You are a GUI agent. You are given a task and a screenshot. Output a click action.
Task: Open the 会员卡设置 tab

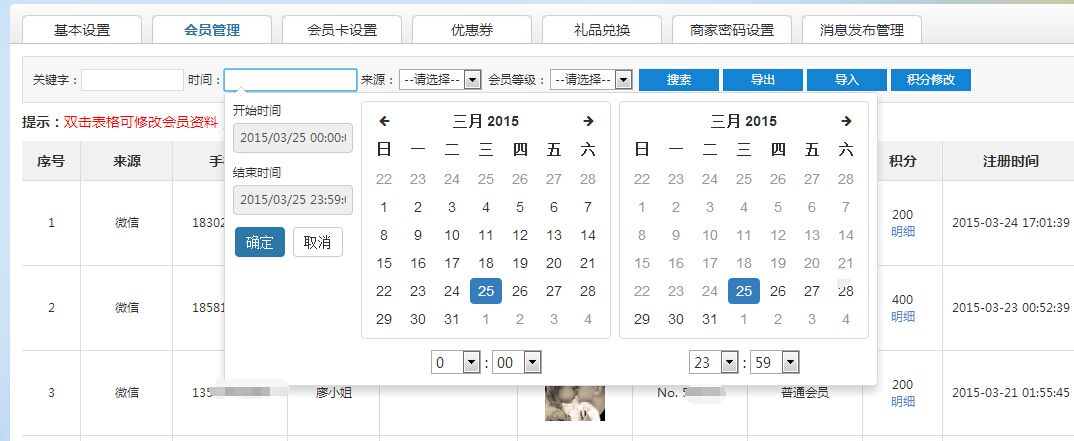[x=342, y=30]
